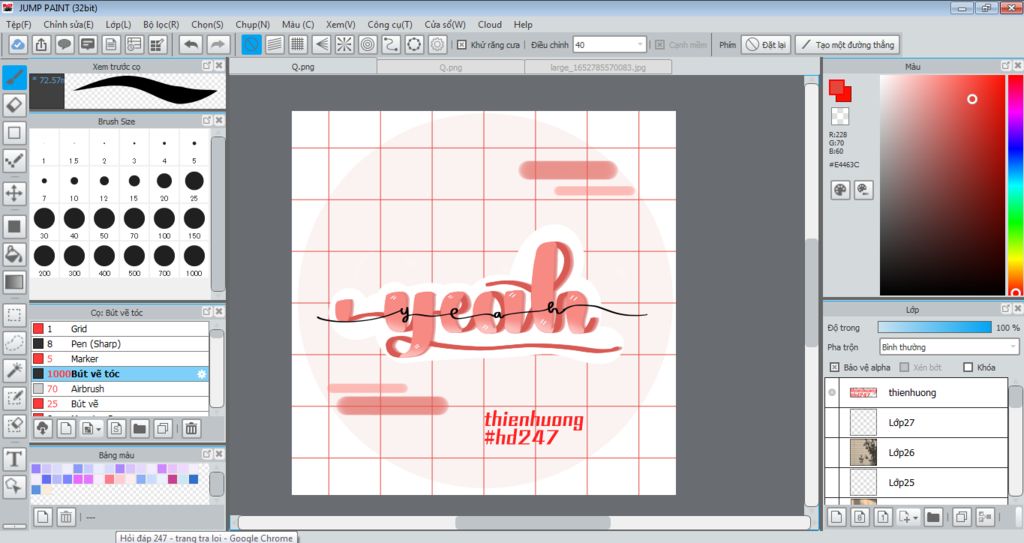Delete palette color with trash icon

coord(66,517)
